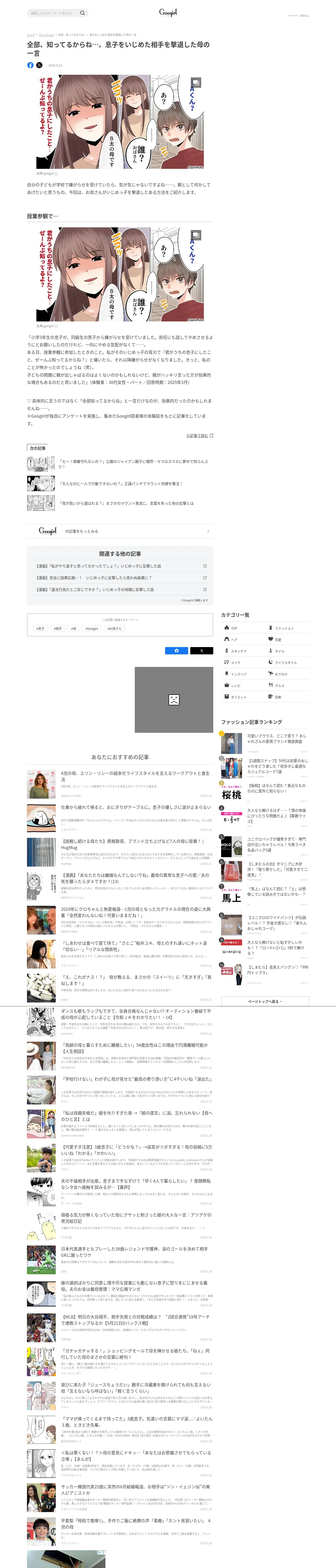Image resolution: width=336 pixels, height=1568 pixels.
Task: Click the broken ad placeholder image
Action: [174, 700]
